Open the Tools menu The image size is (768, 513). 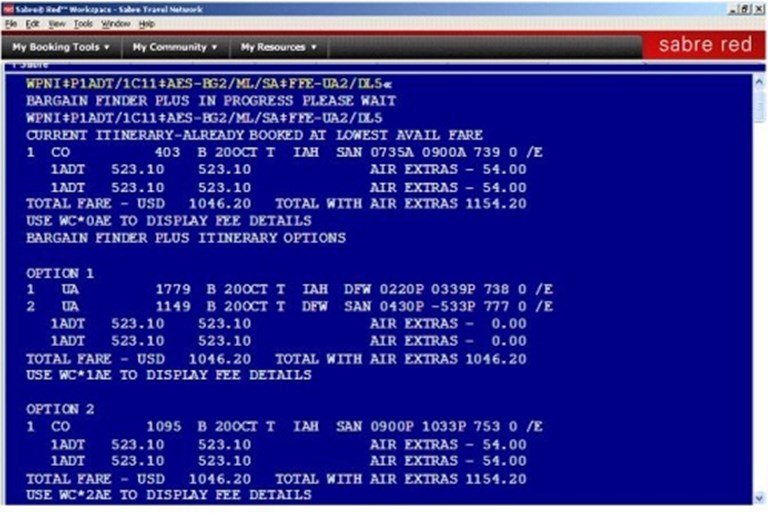pos(83,24)
